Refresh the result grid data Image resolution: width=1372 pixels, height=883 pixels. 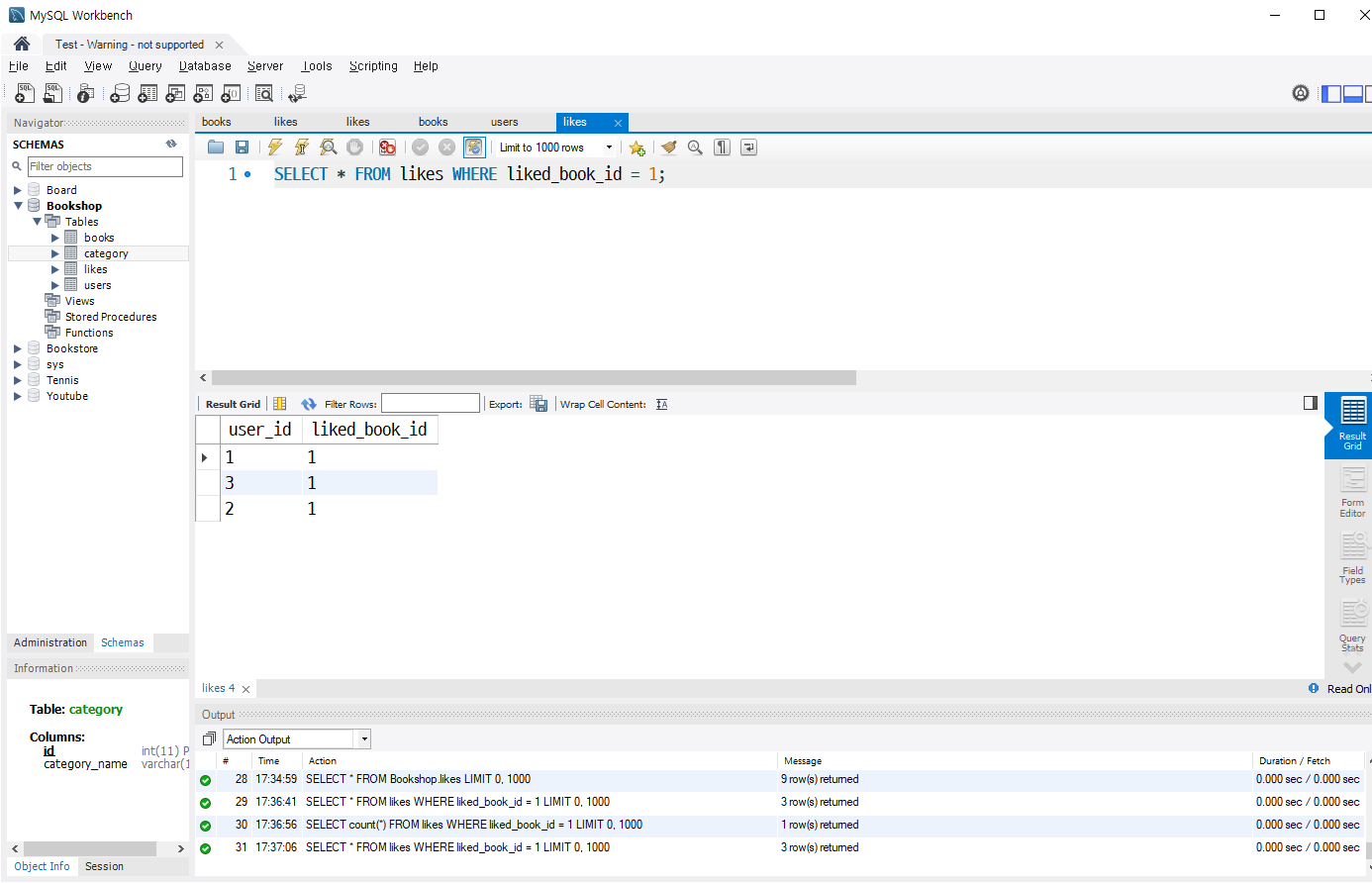click(309, 404)
